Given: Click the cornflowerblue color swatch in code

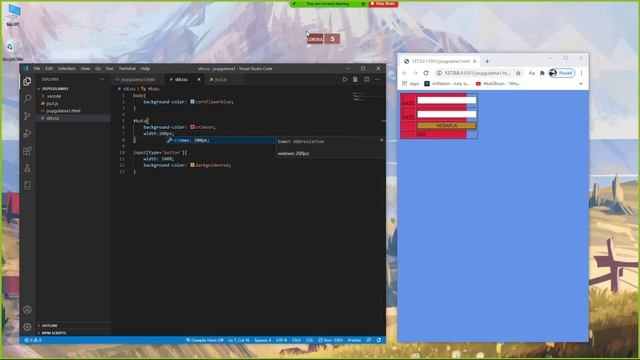Looking at the screenshot, I should coord(192,102).
